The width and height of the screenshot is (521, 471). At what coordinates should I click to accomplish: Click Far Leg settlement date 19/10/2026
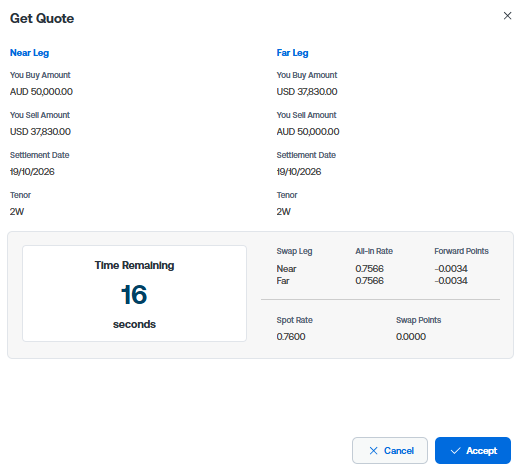point(299,172)
